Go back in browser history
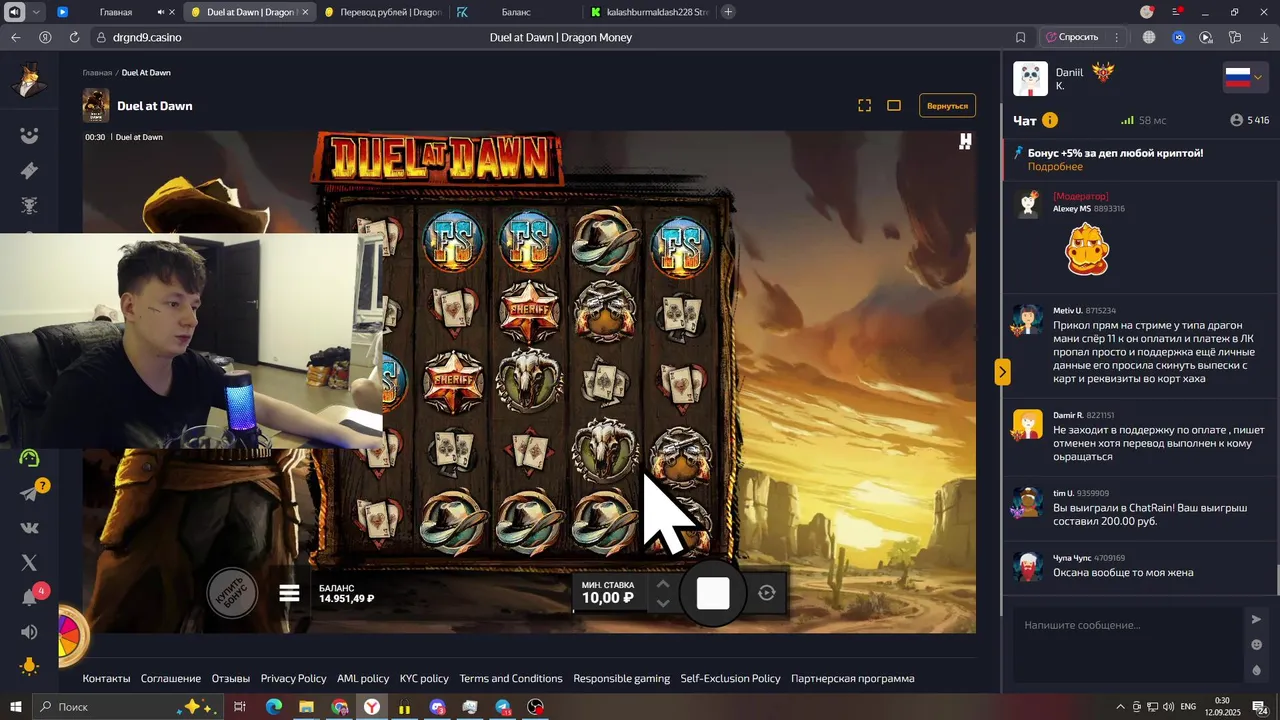The image size is (1280, 720). pyautogui.click(x=15, y=37)
